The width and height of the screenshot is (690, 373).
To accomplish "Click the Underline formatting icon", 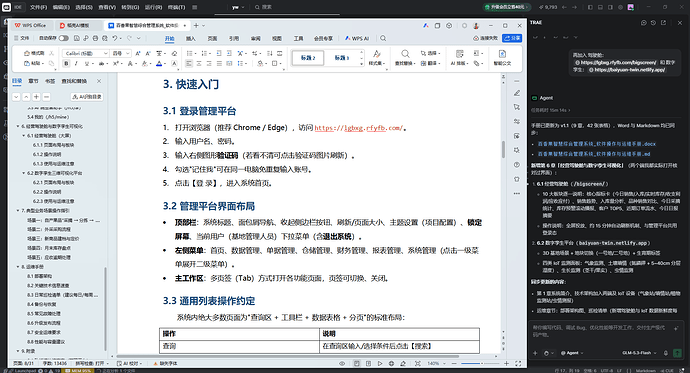I will [87, 64].
